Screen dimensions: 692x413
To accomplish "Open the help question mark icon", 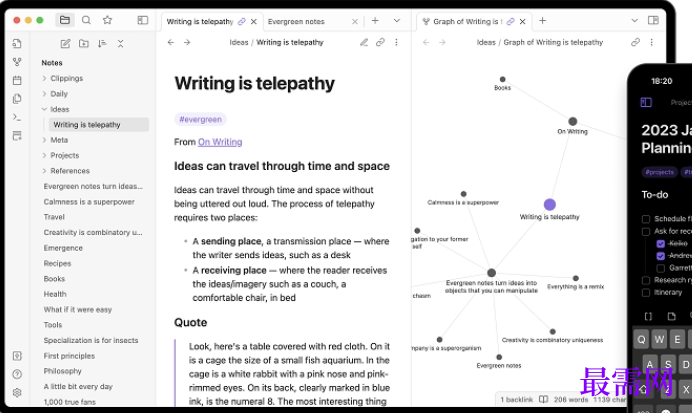I will coord(17,374).
